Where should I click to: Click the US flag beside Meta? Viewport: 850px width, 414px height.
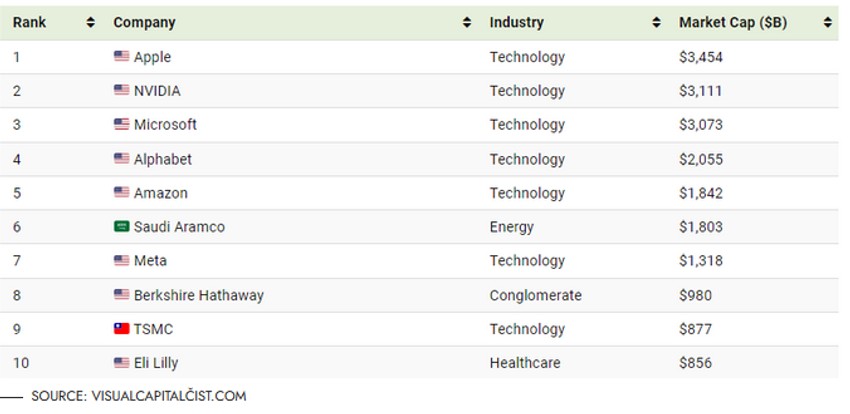tap(121, 261)
